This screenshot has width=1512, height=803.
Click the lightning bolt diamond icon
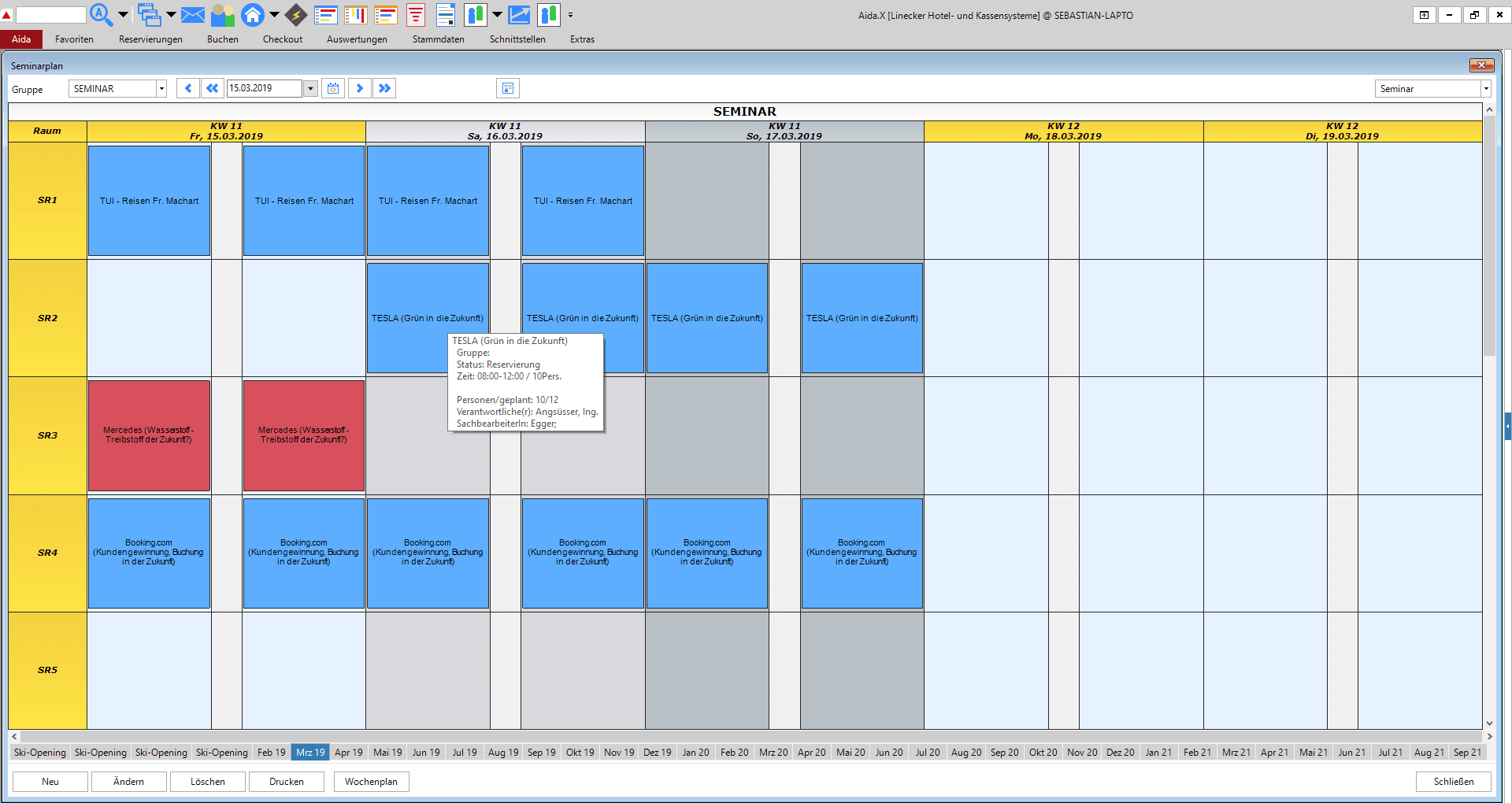(296, 14)
